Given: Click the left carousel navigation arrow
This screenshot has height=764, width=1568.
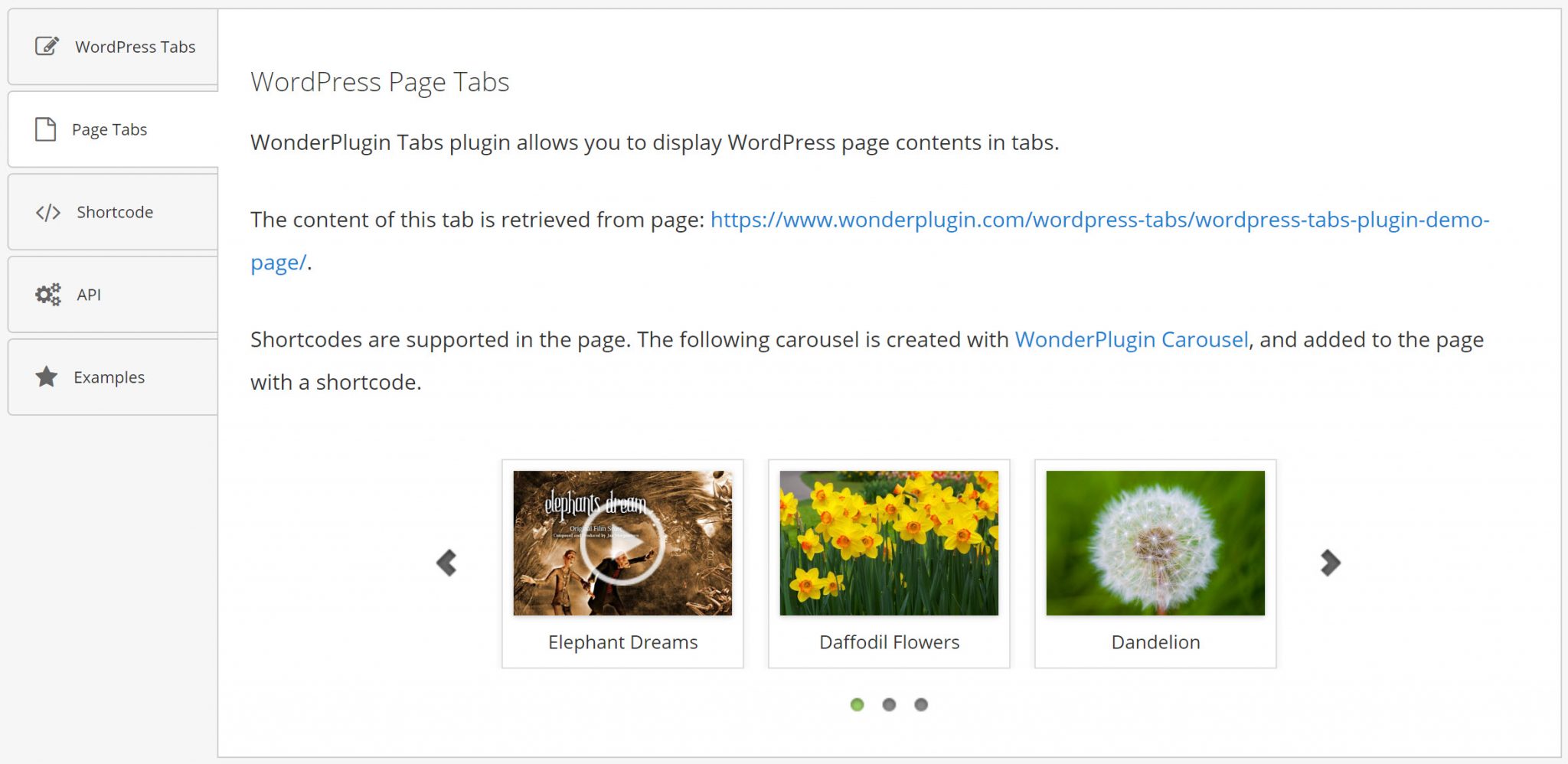Looking at the screenshot, I should (x=447, y=564).
